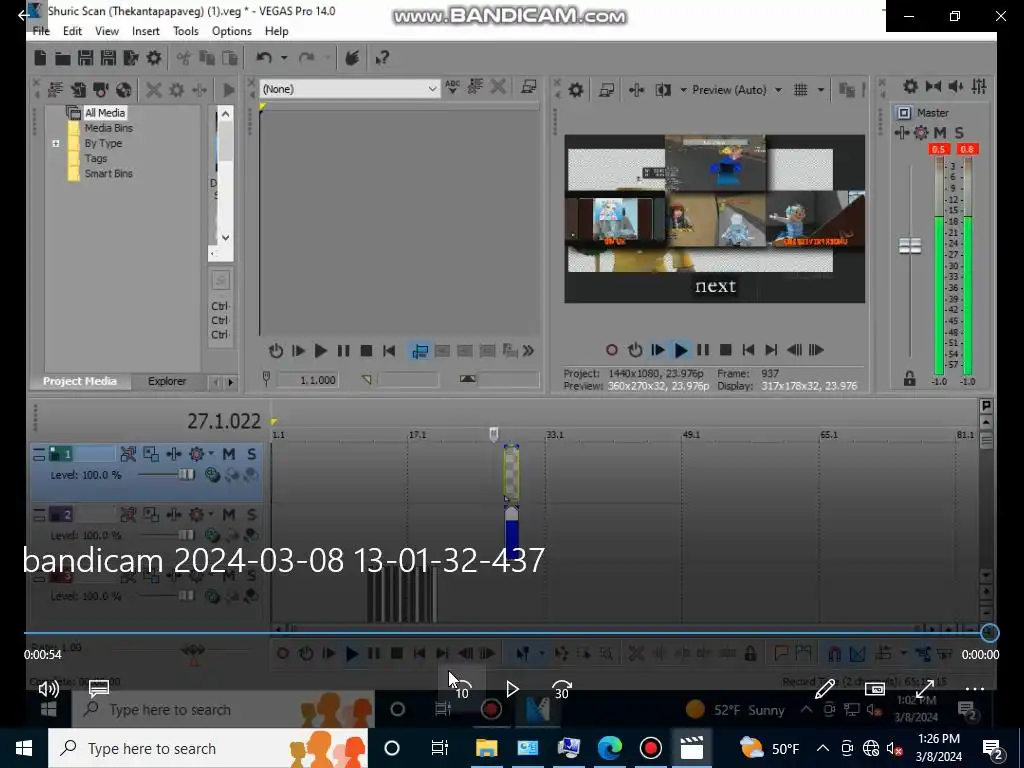Viewport: 1024px width, 768px height.
Task: Click the Downmix Output icon in Master
Action: point(933,86)
